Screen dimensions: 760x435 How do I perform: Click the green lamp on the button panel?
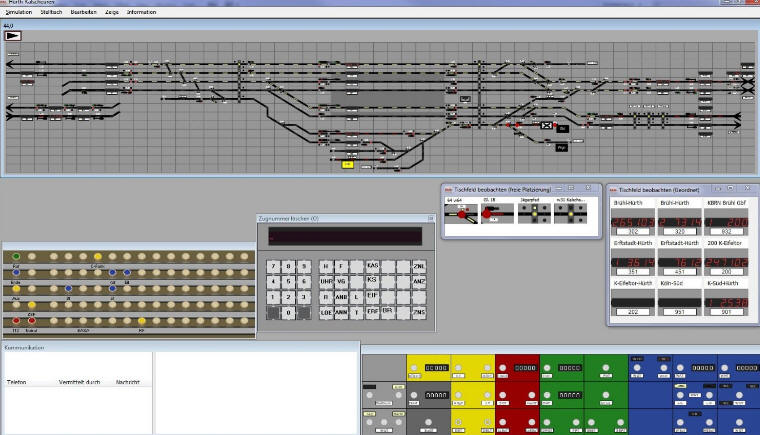16,257
